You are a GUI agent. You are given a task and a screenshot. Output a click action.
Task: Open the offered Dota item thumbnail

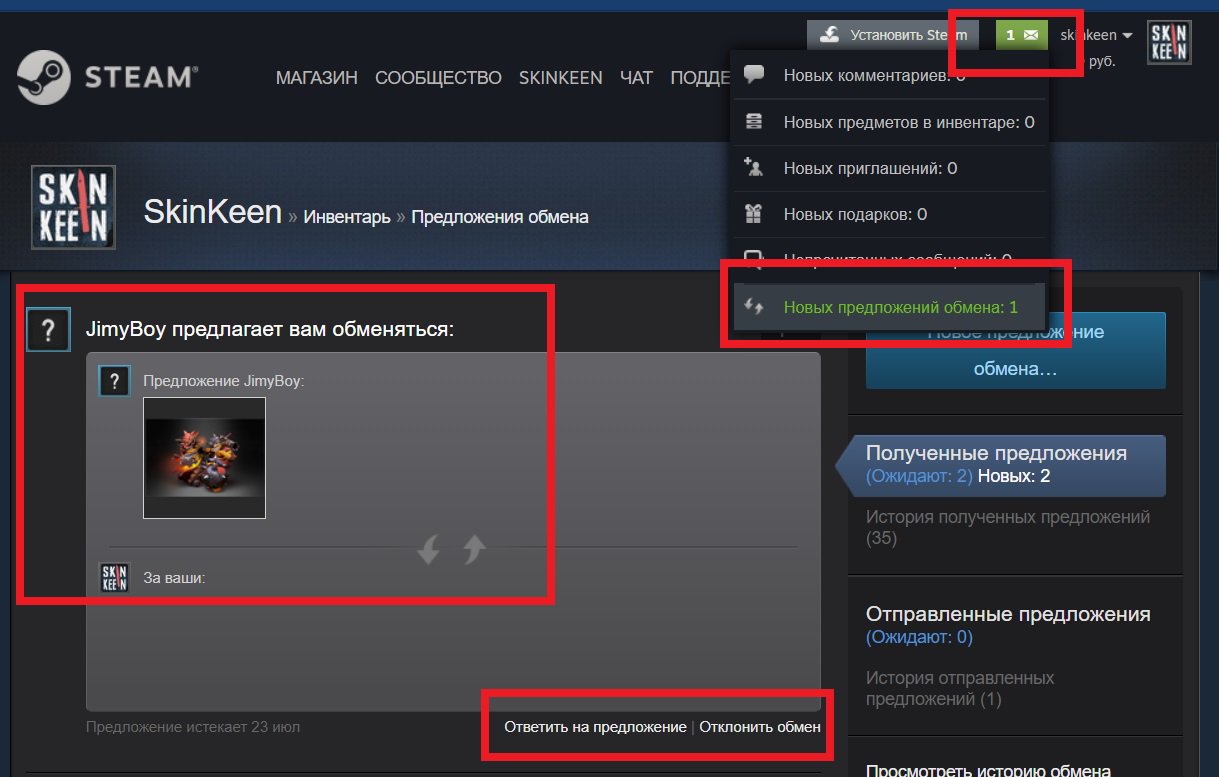tap(204, 458)
